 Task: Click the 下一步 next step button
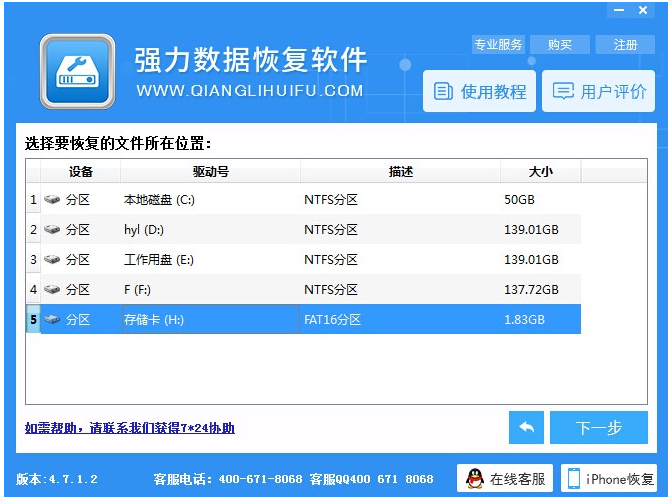pyautogui.click(x=599, y=427)
